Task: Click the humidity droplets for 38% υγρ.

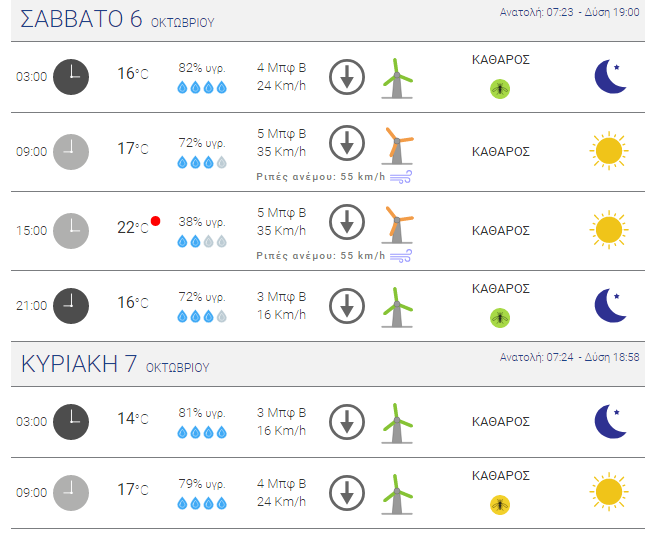Action: coord(202,241)
